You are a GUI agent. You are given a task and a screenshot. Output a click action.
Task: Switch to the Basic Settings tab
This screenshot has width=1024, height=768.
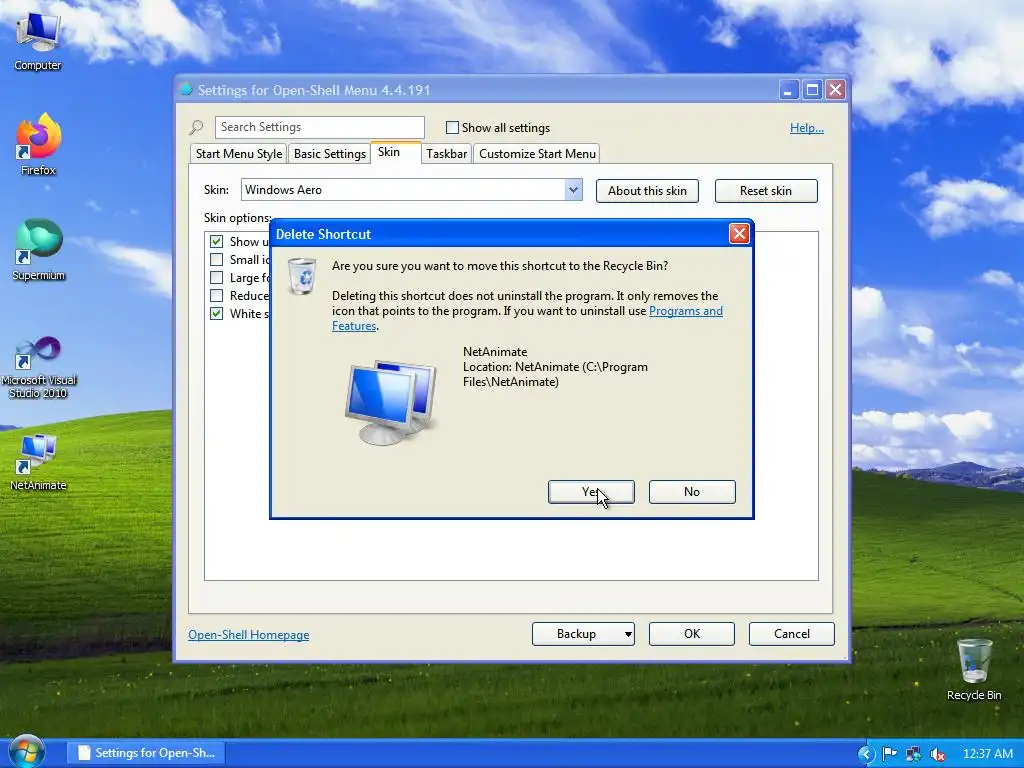point(330,154)
